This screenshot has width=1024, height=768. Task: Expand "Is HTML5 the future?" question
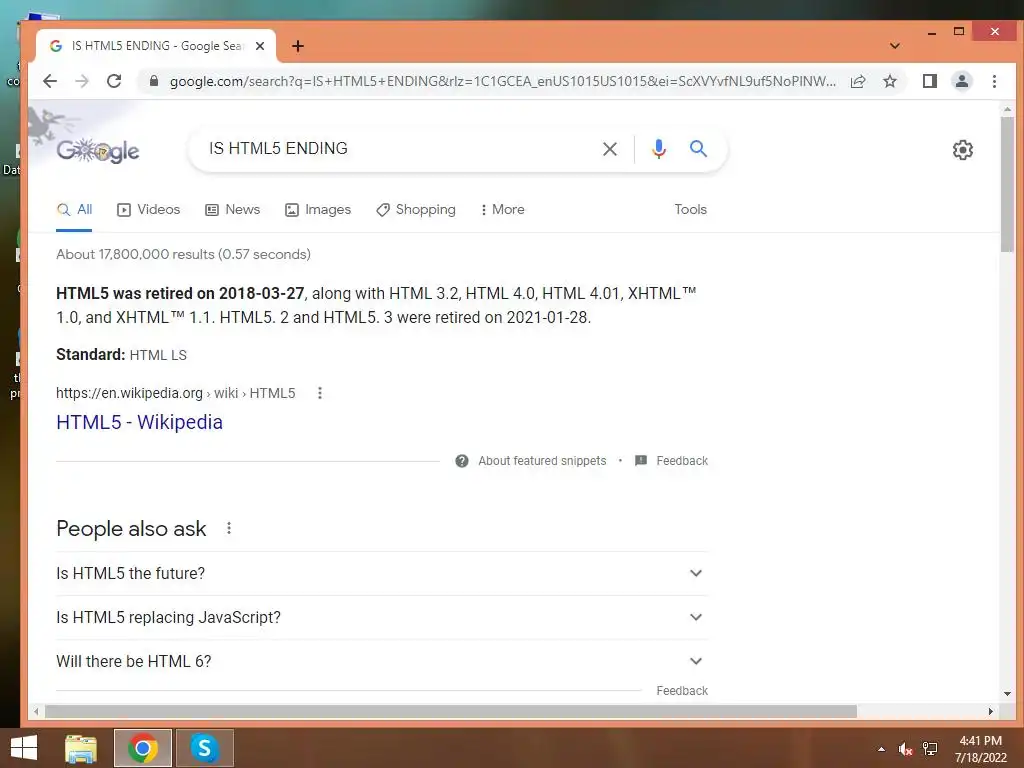tap(382, 573)
